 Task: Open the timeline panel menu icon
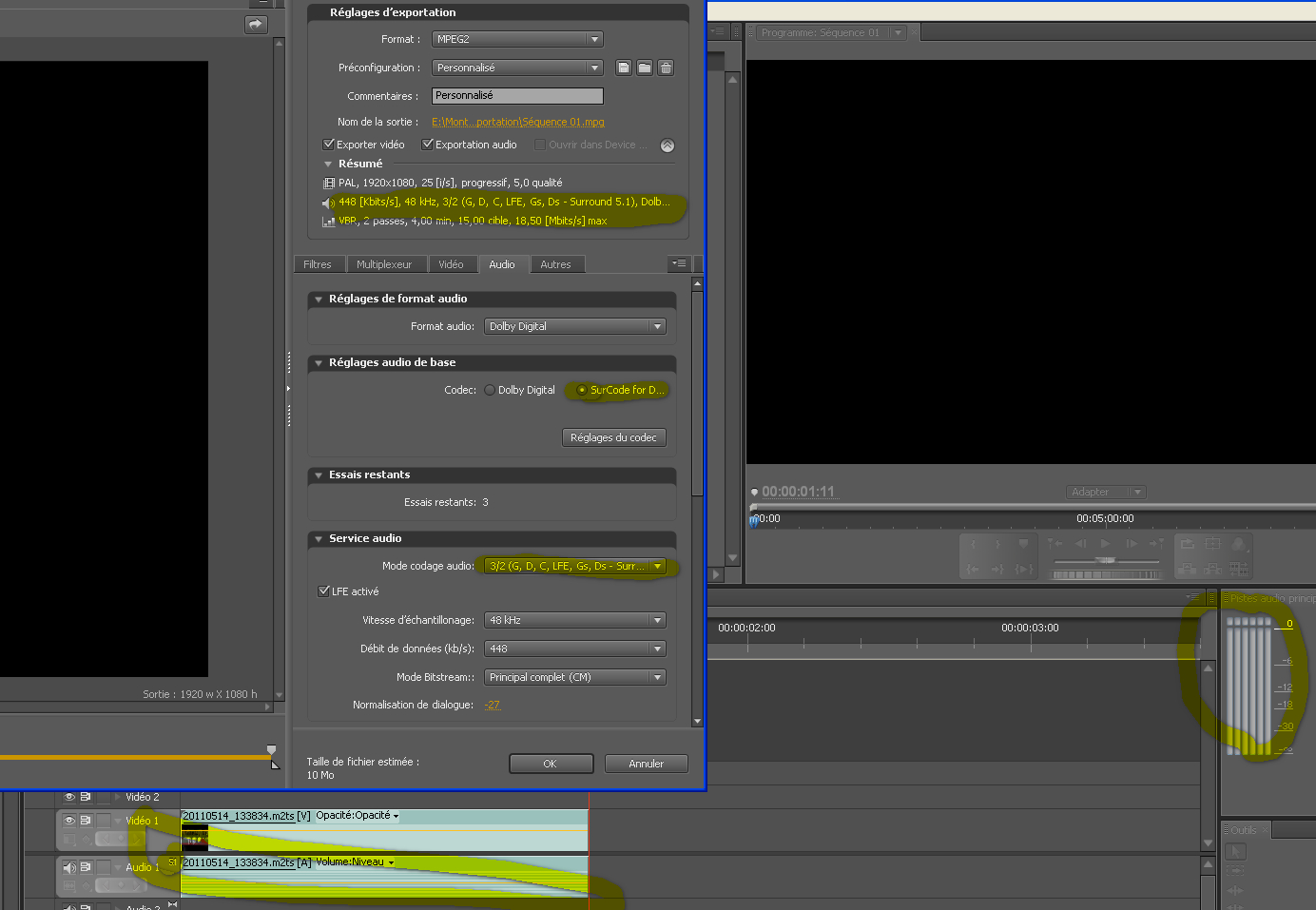pos(1192,597)
